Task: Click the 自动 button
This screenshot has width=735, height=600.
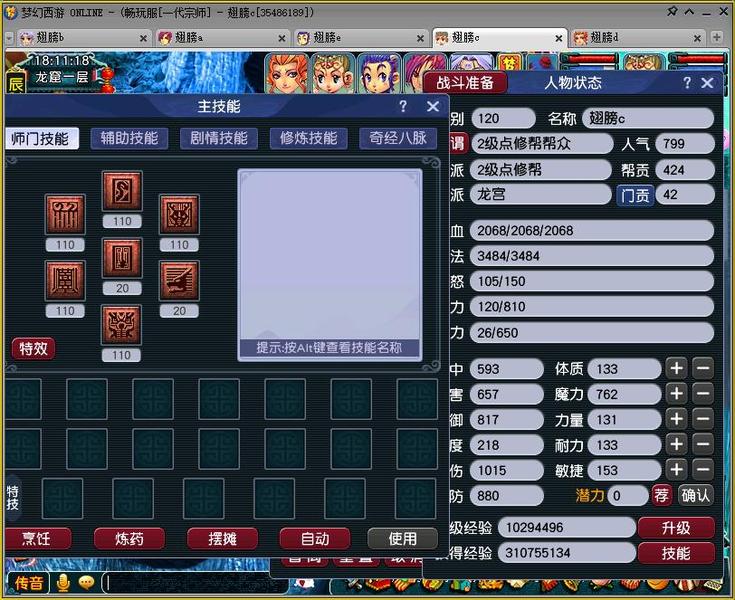Action: point(315,539)
